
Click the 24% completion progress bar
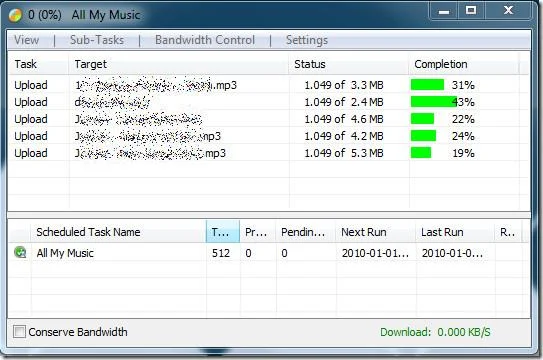pos(424,136)
